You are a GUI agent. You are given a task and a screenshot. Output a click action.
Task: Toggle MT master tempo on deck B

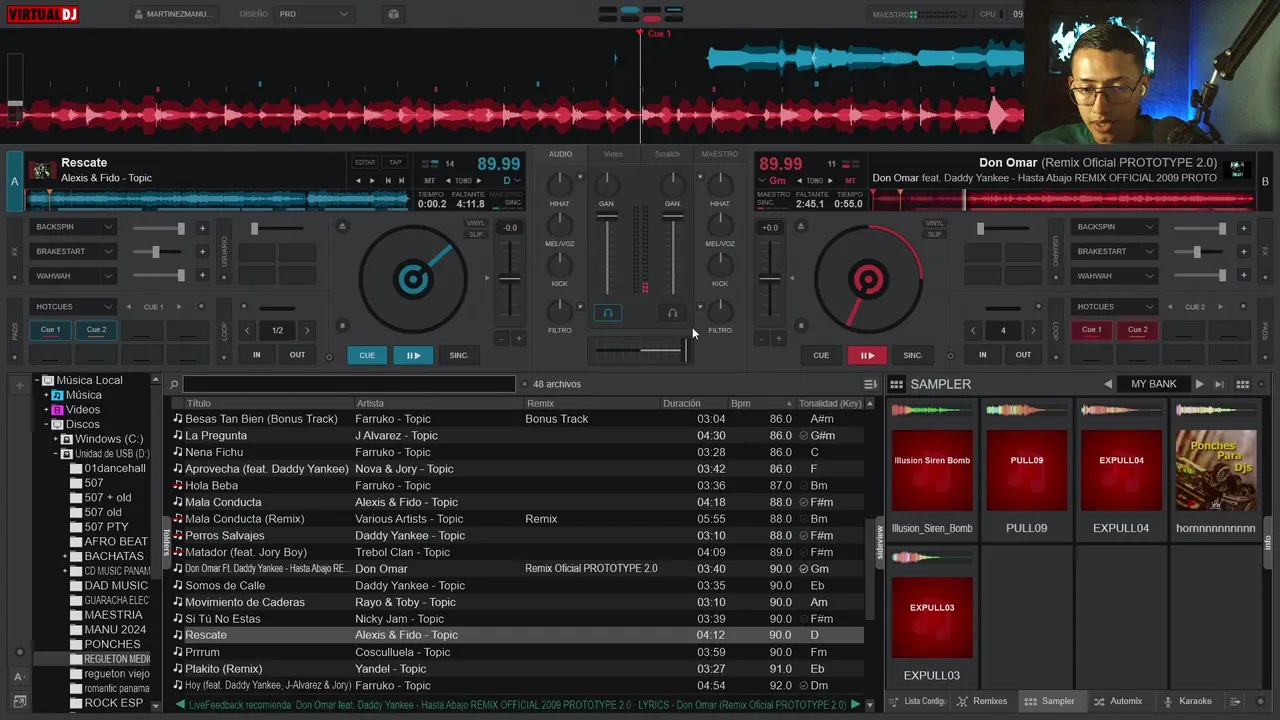pos(849,181)
